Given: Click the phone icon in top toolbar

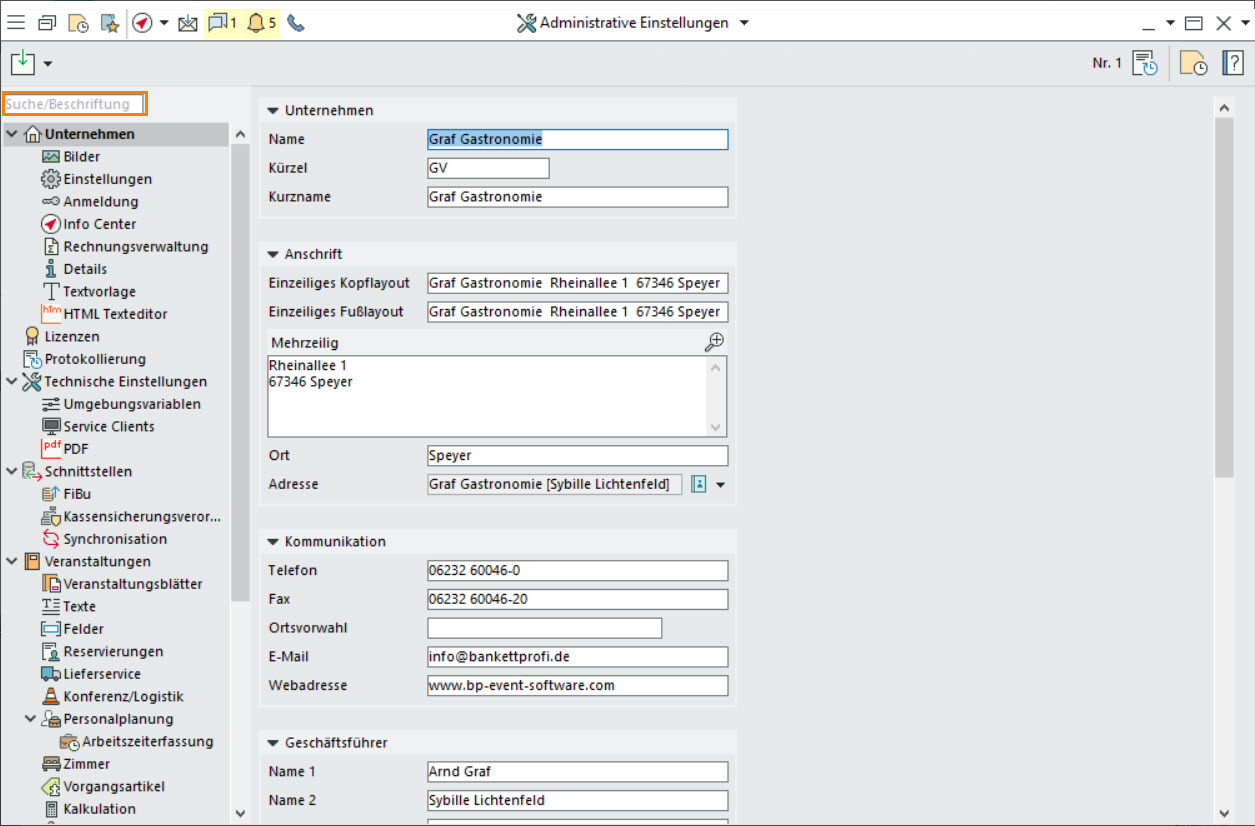Looking at the screenshot, I should [x=295, y=23].
